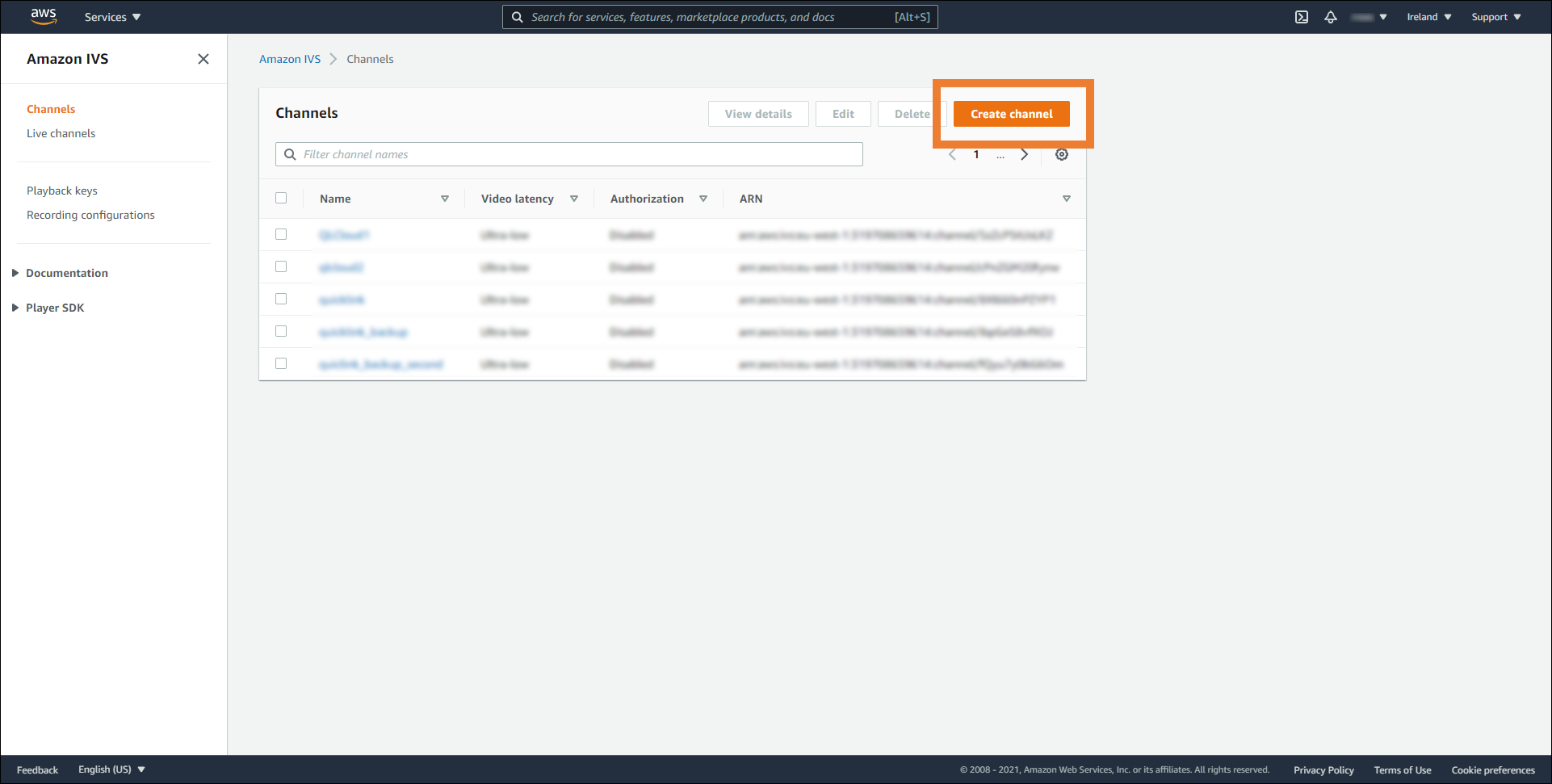Tick the second channel row checkbox
This screenshot has width=1552, height=784.
[281, 266]
